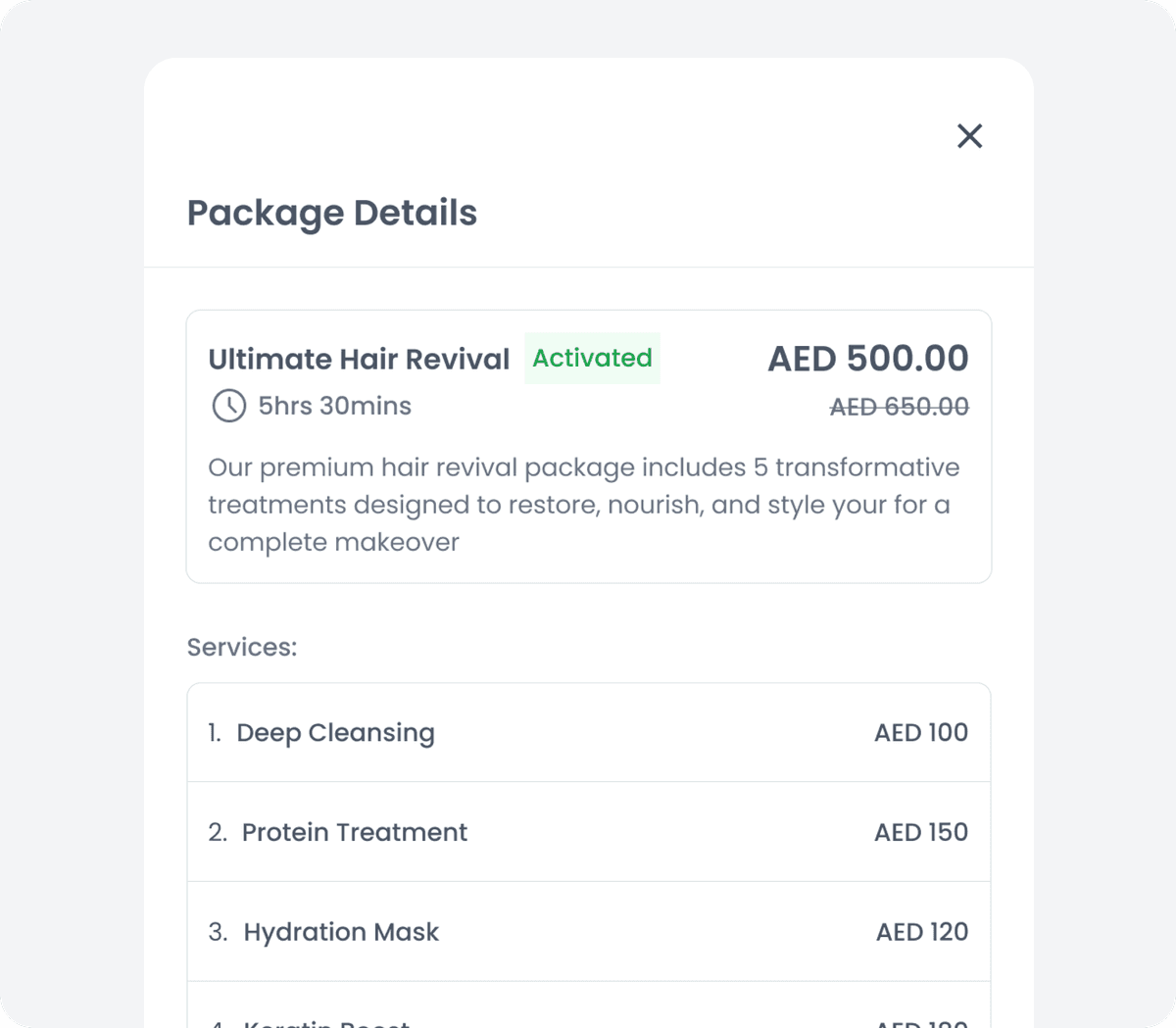Click the strikethrough AED 650.00 price
This screenshot has height=1028, width=1176.
pyautogui.click(x=899, y=406)
